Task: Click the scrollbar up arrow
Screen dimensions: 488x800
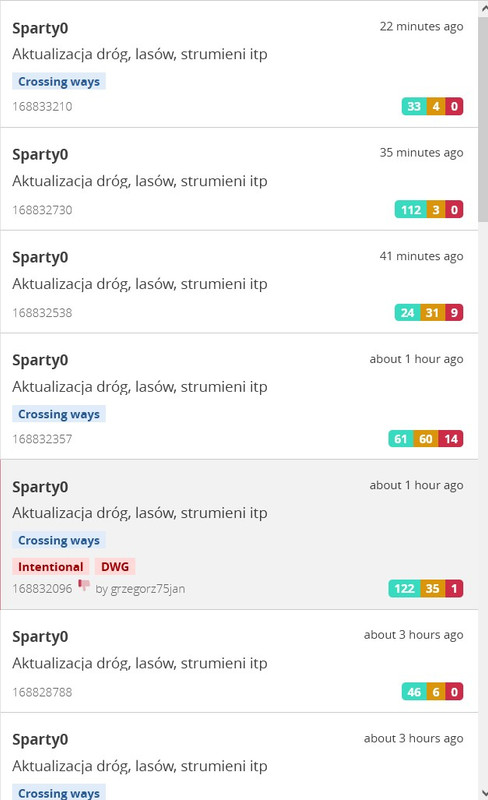Action: point(483,8)
